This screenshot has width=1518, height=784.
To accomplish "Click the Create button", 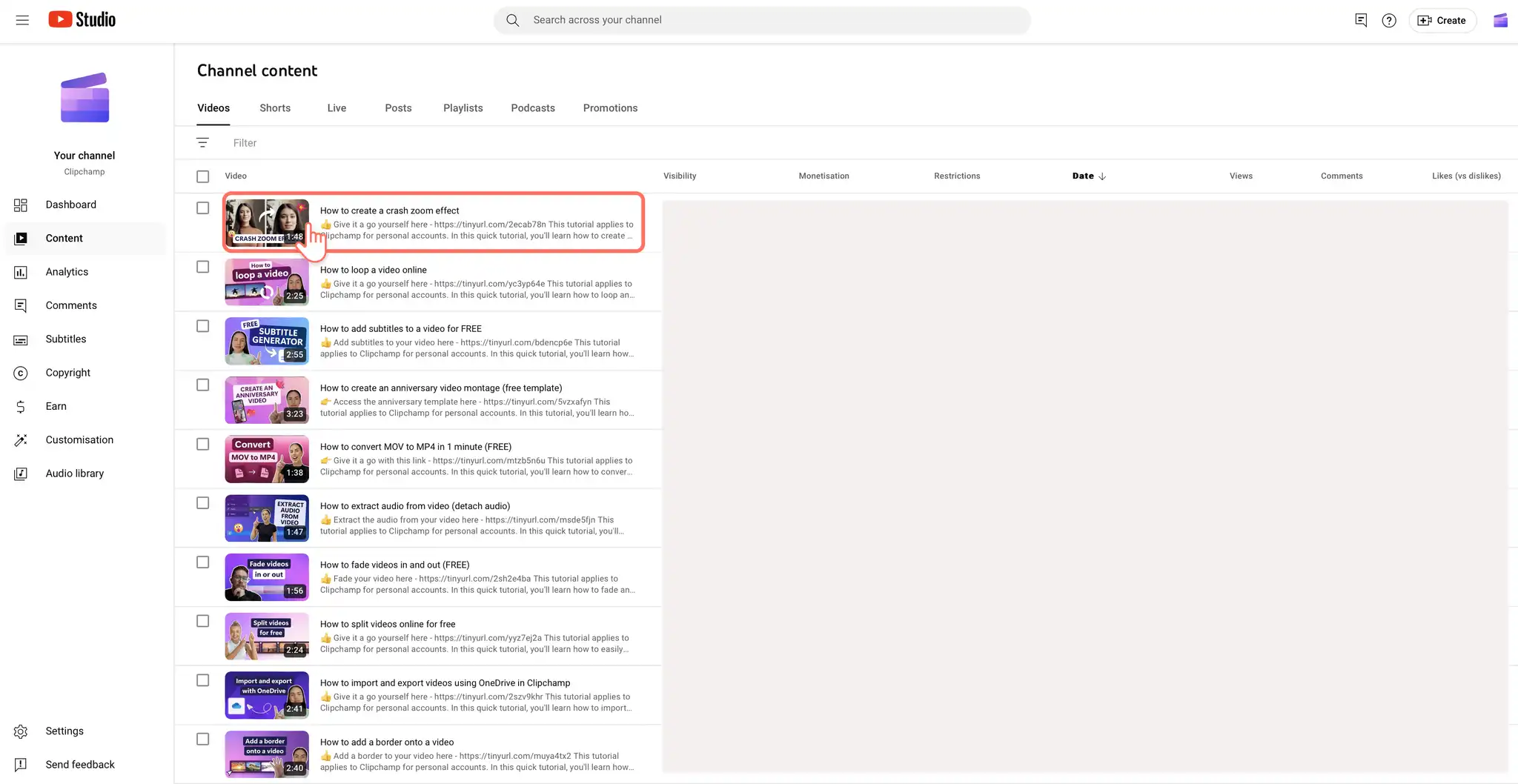I will tap(1442, 21).
